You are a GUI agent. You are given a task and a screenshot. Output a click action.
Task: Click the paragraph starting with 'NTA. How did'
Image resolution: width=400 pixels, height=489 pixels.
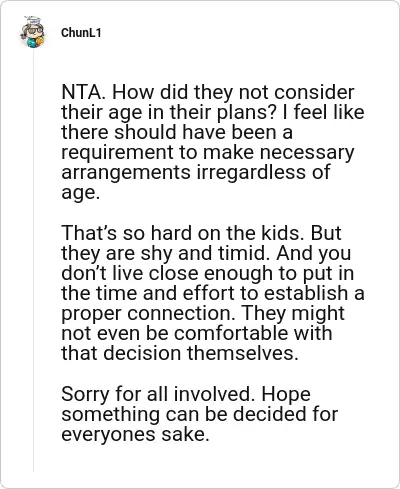[212, 142]
